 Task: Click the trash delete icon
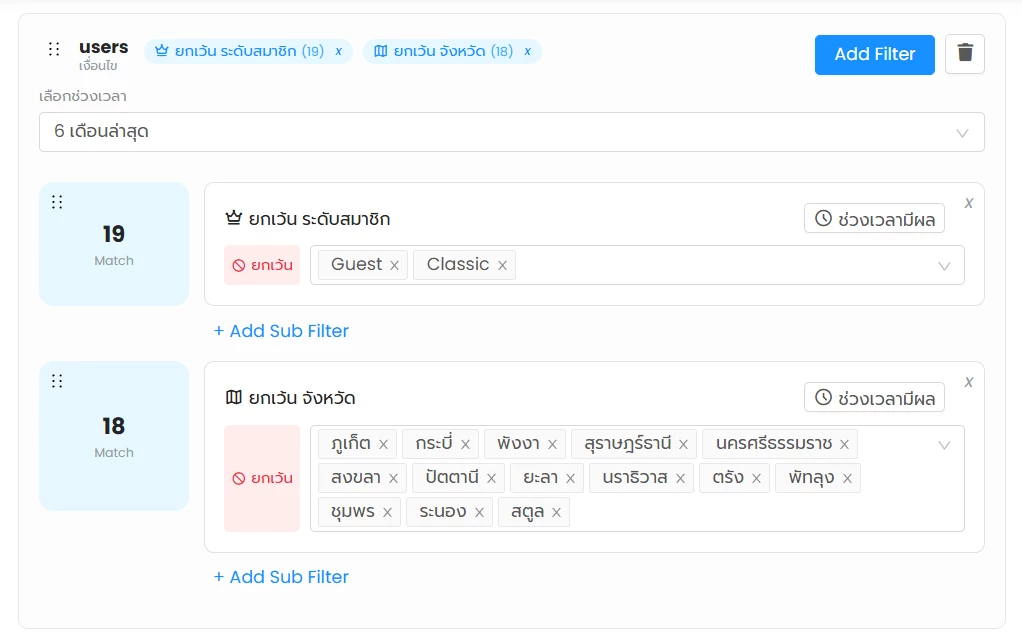point(965,54)
